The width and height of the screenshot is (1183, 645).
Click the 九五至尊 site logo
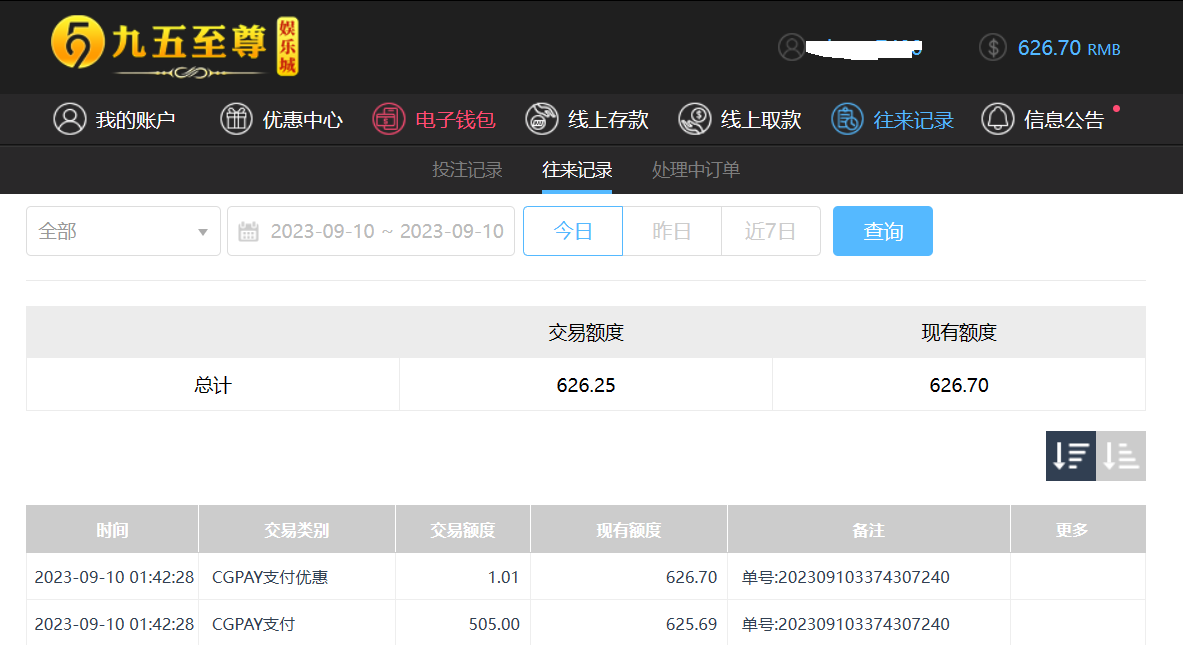point(175,47)
